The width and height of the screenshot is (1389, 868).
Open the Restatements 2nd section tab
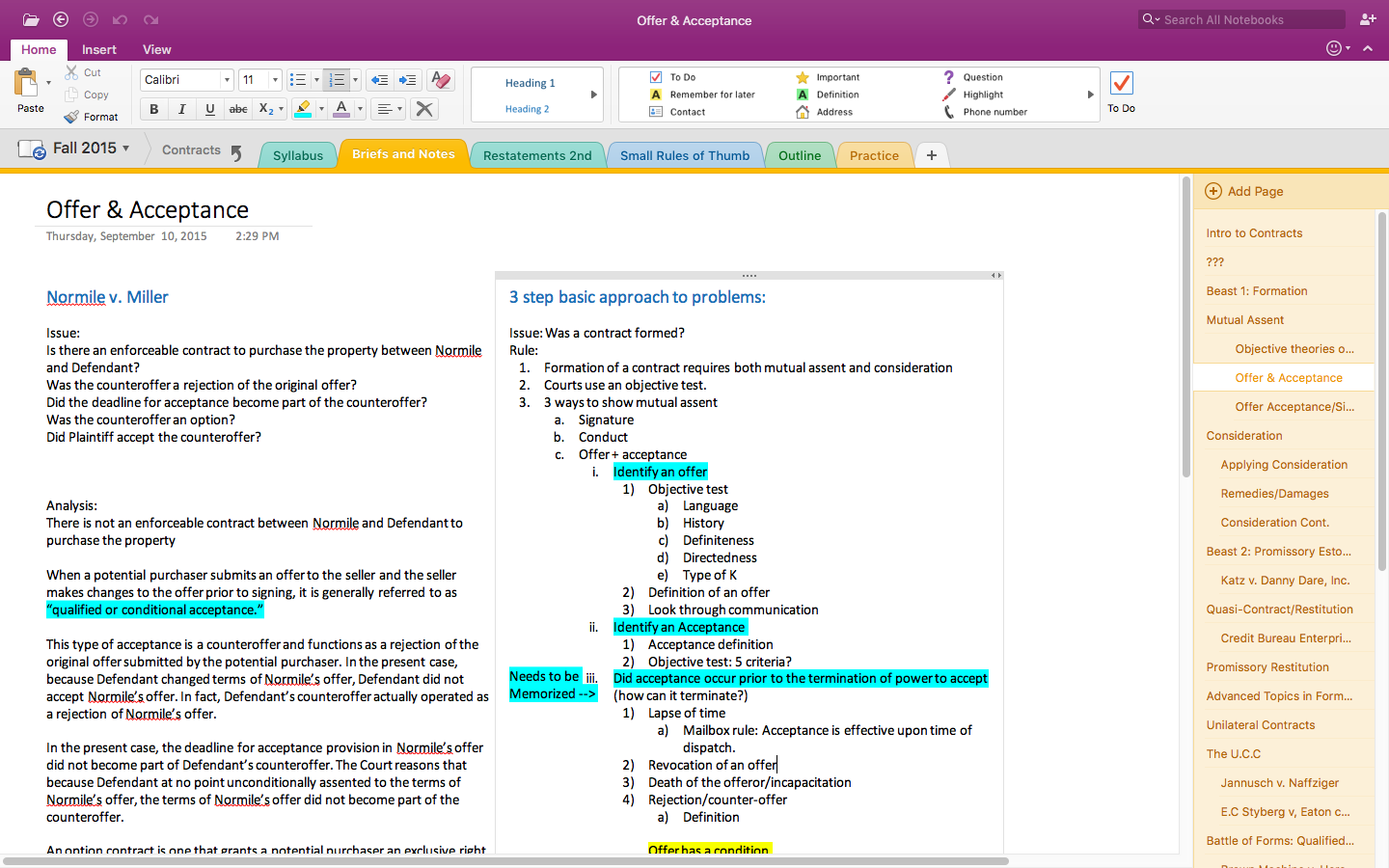pyautogui.click(x=537, y=155)
